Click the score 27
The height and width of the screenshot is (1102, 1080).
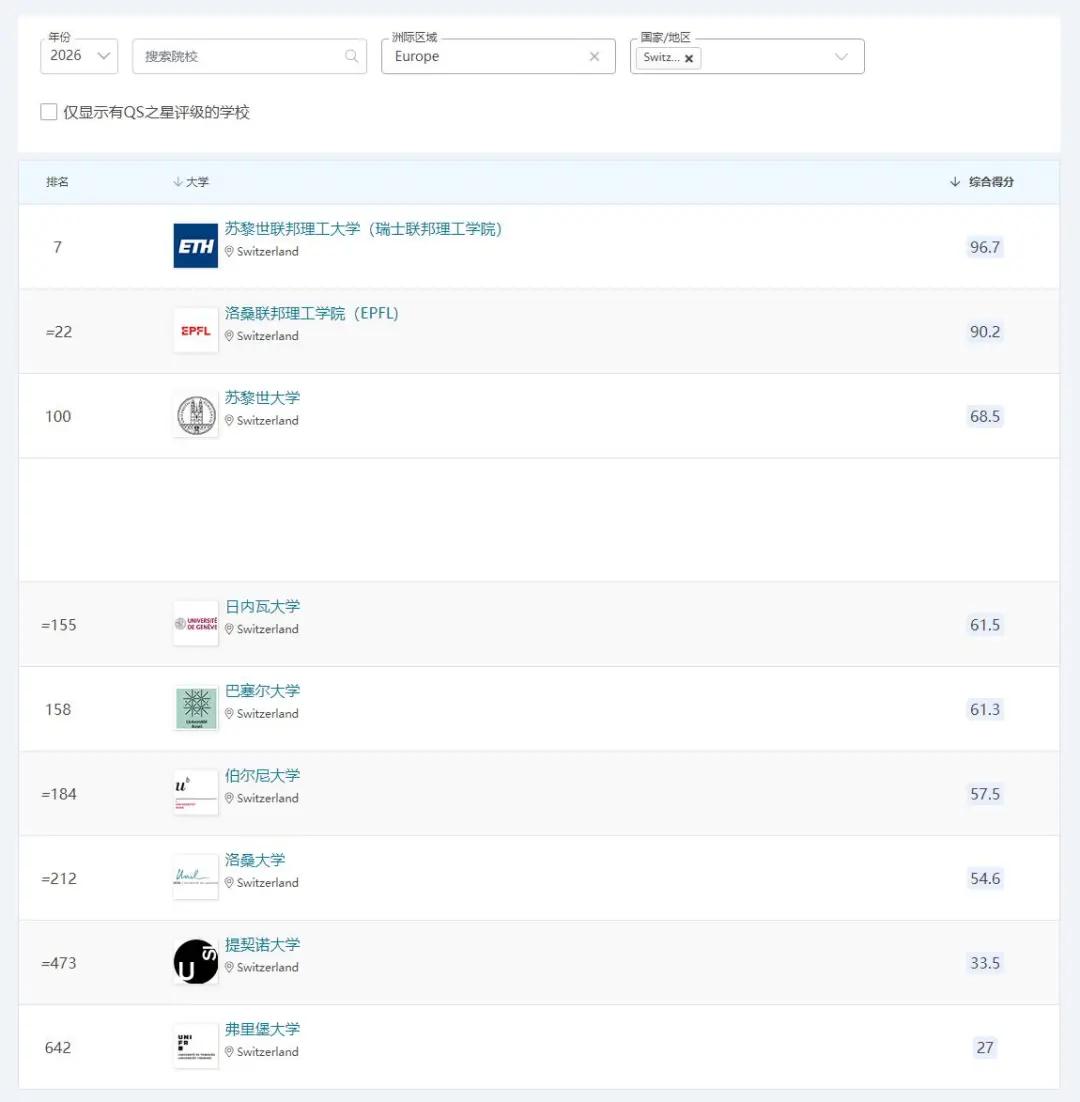coord(984,1048)
